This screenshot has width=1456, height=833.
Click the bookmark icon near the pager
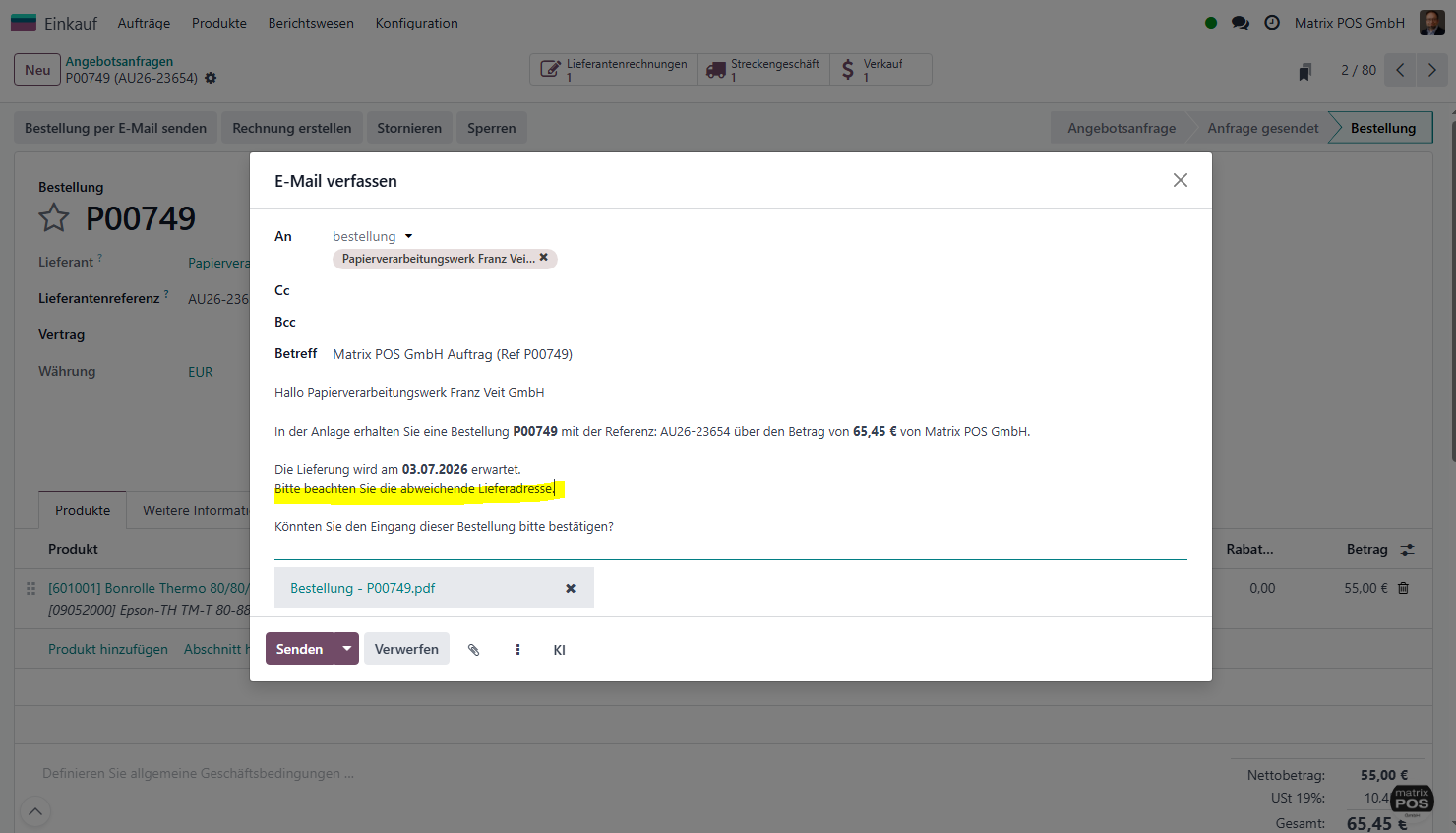(1305, 71)
